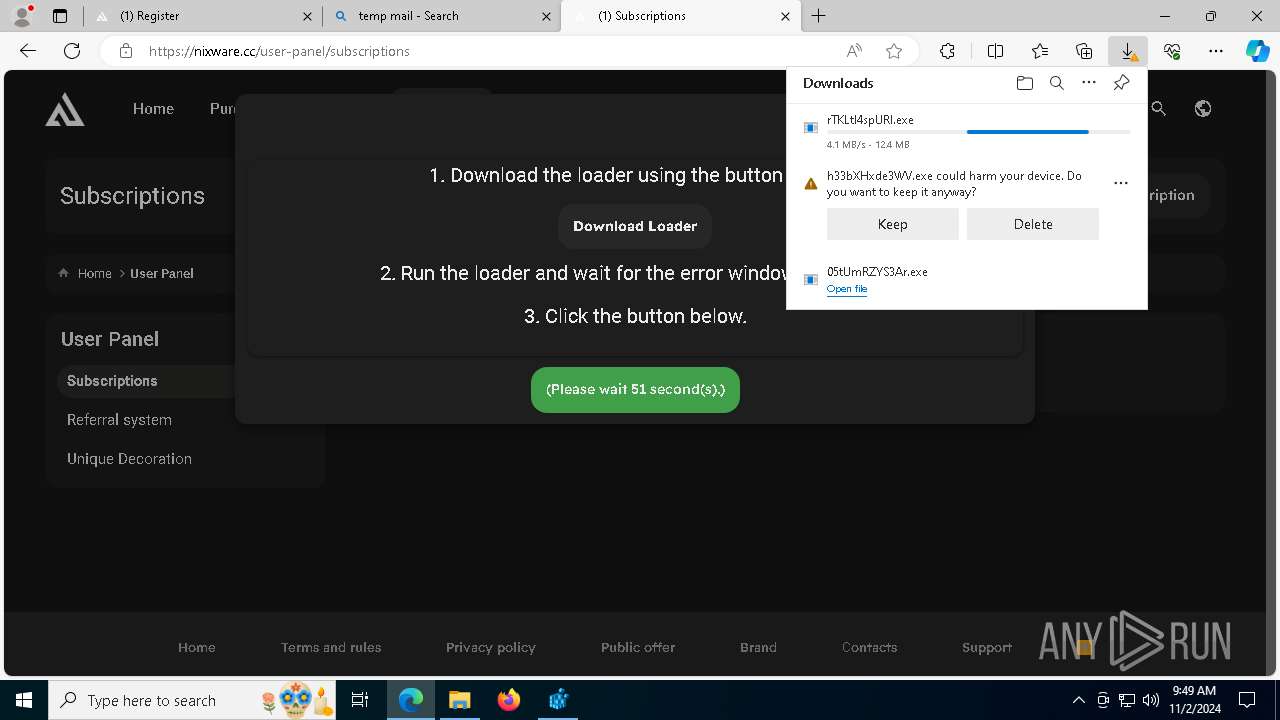Viewport: 1280px width, 720px height.
Task: Open the Favorites list icon
Action: [1040, 51]
